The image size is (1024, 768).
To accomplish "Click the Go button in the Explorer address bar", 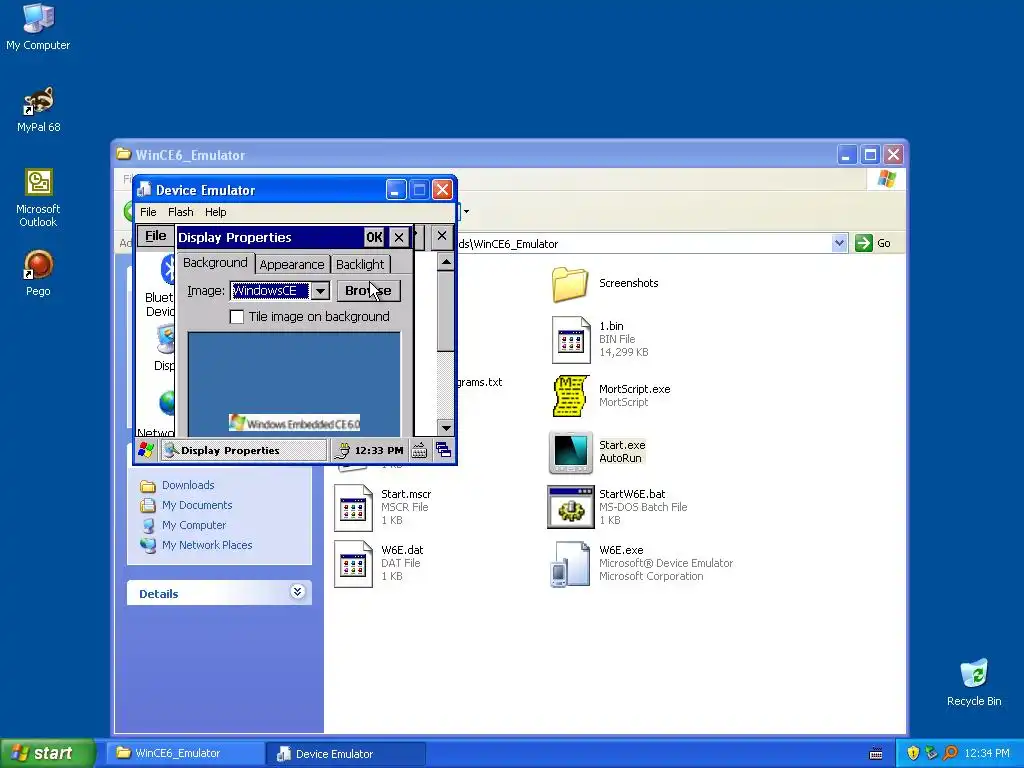I will click(873, 244).
